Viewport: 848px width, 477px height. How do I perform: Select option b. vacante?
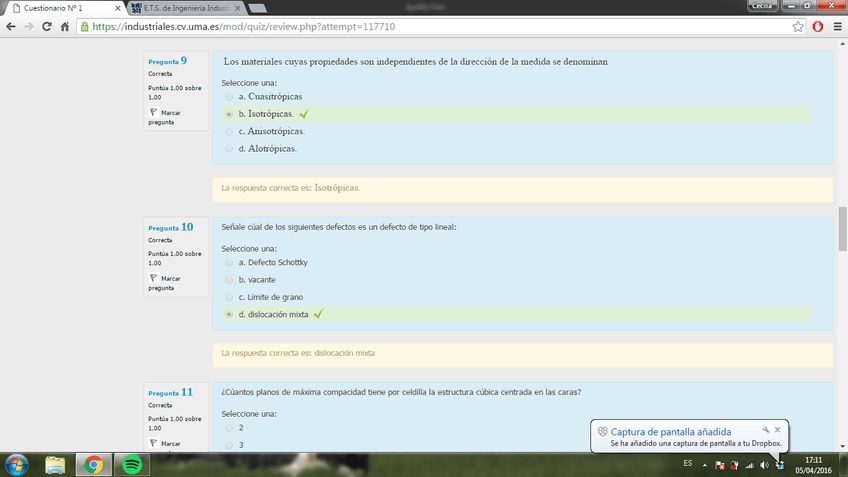pos(229,280)
